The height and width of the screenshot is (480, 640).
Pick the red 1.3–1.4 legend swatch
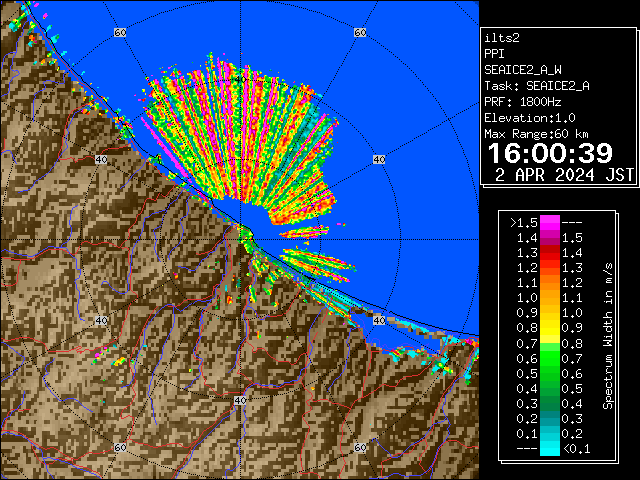coord(550,253)
